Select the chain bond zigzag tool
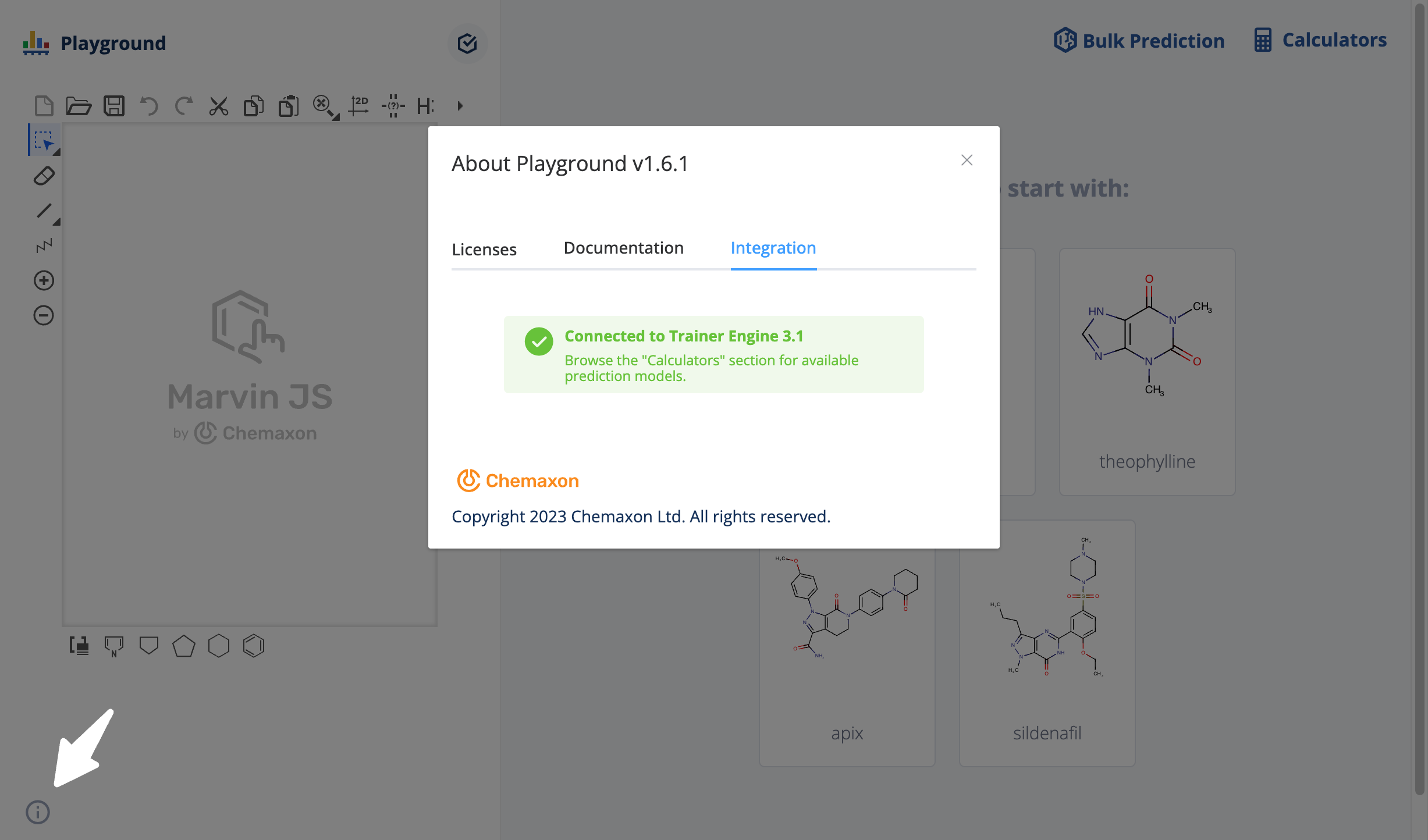The height and width of the screenshot is (840, 1428). (44, 245)
